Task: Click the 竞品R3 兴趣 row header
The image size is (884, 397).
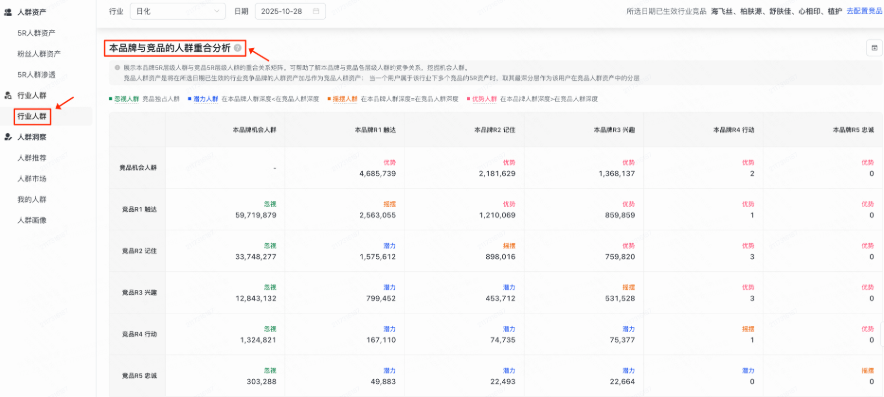Action: 139,293
